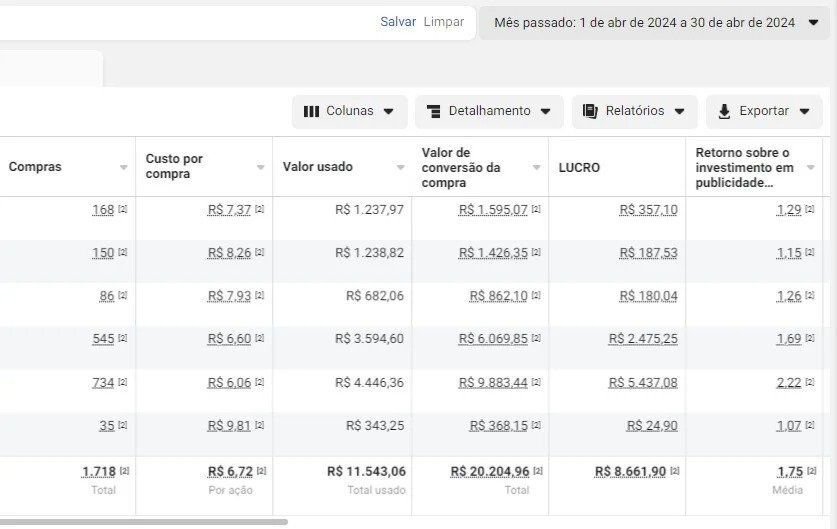837x529 pixels.
Task: Click the Limpar link
Action: pyautogui.click(x=443, y=22)
